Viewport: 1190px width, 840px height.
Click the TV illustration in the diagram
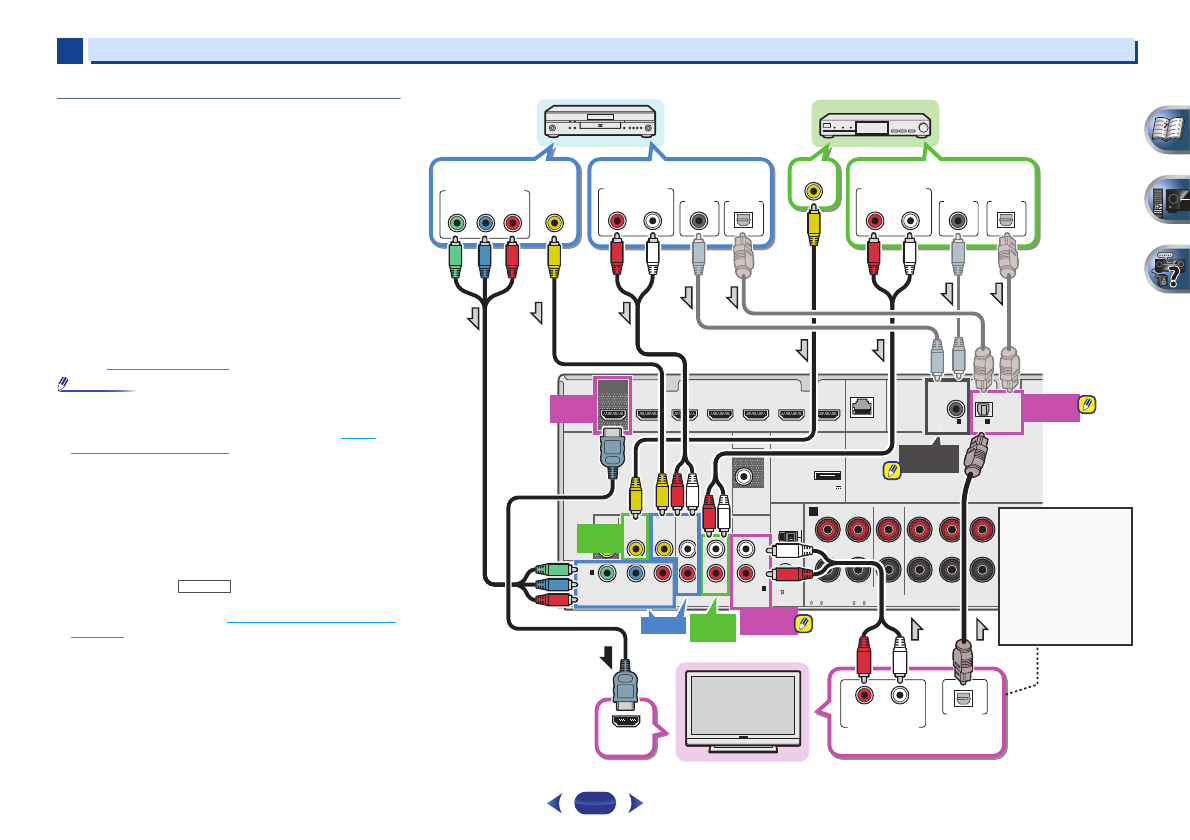742,709
